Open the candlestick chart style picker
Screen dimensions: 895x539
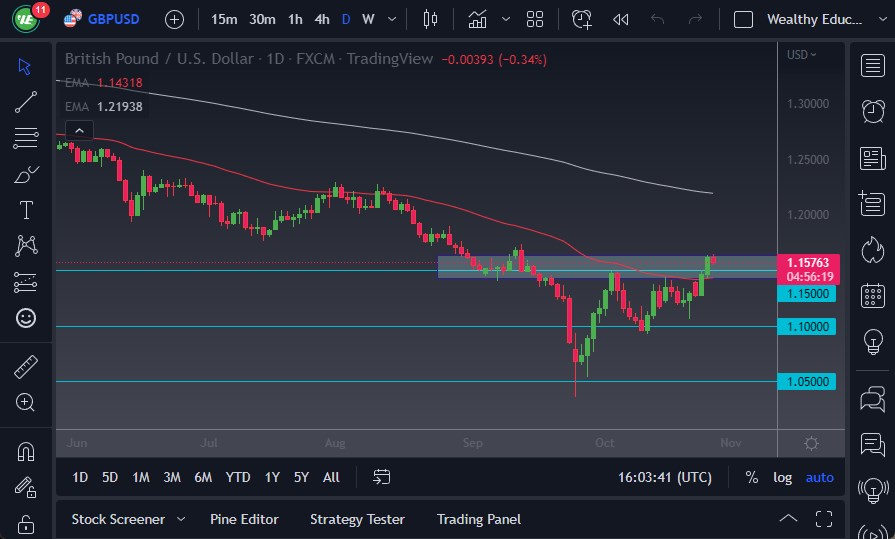coord(431,19)
